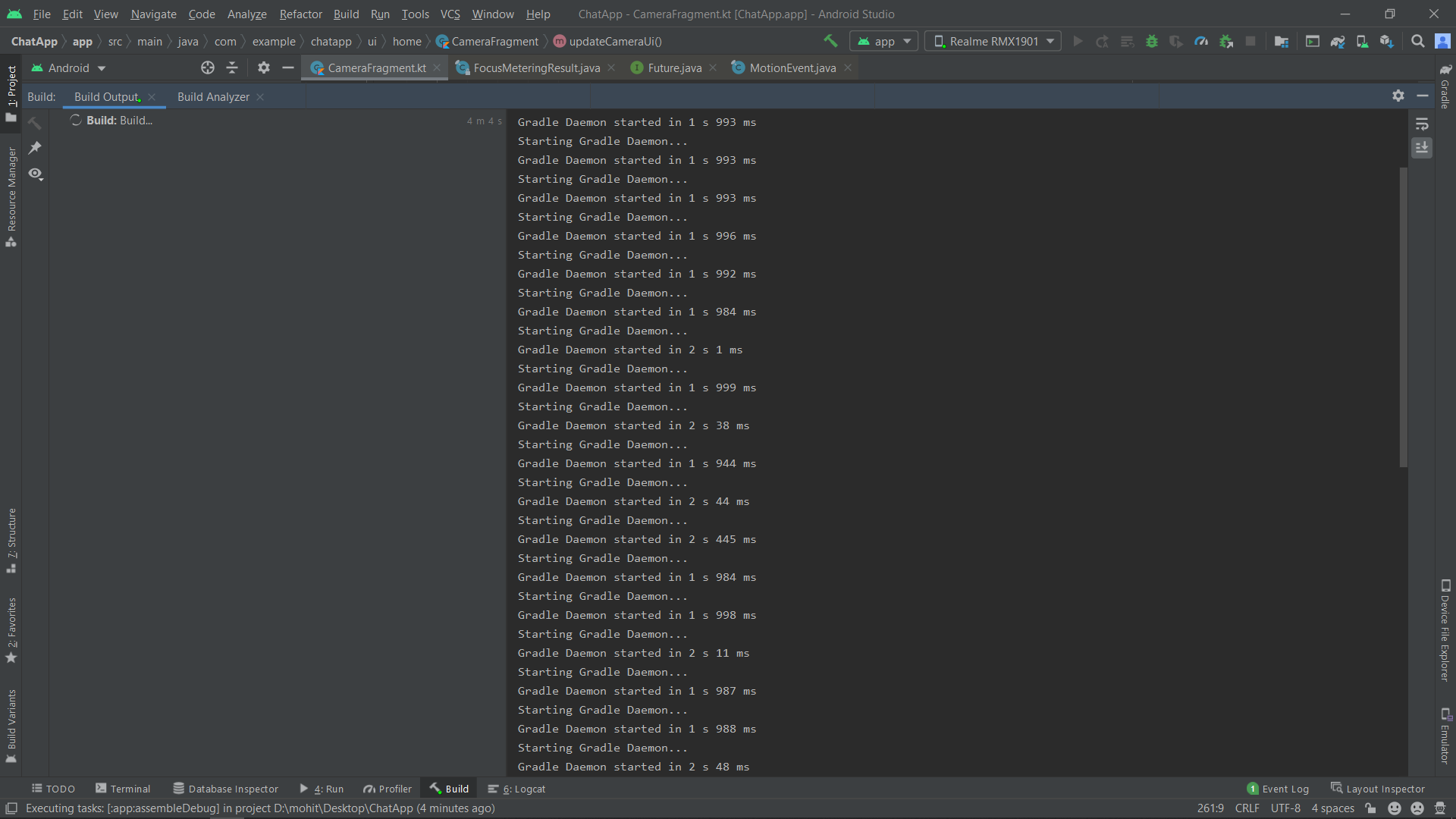Open the app run configuration dropdown

click(x=883, y=41)
